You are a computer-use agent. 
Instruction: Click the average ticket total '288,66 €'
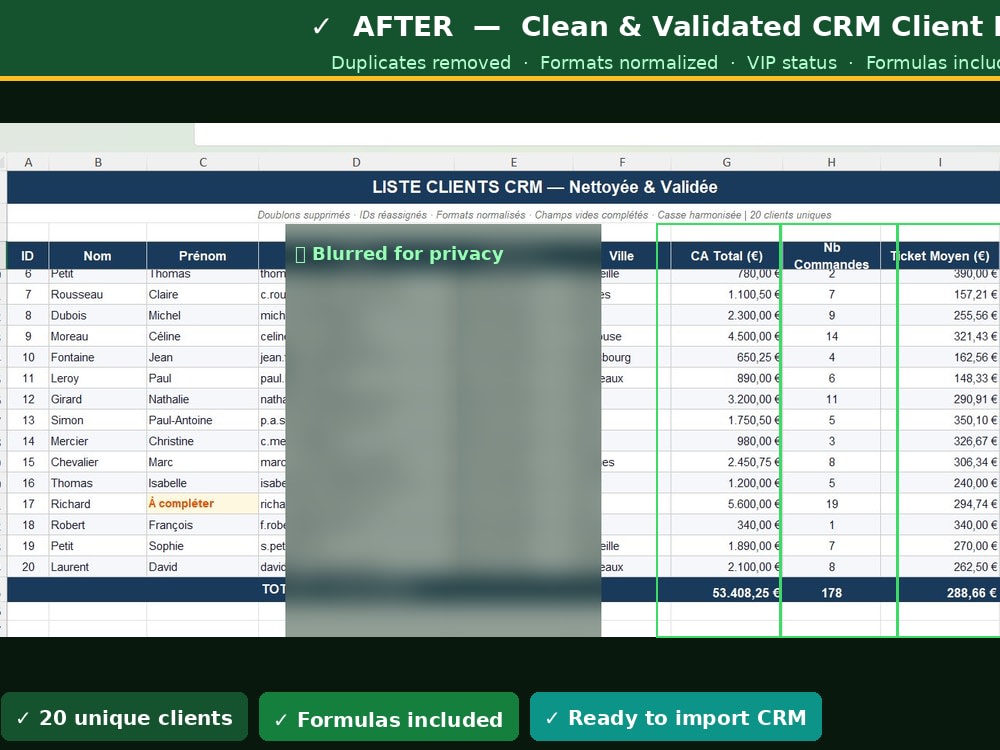(x=940, y=592)
